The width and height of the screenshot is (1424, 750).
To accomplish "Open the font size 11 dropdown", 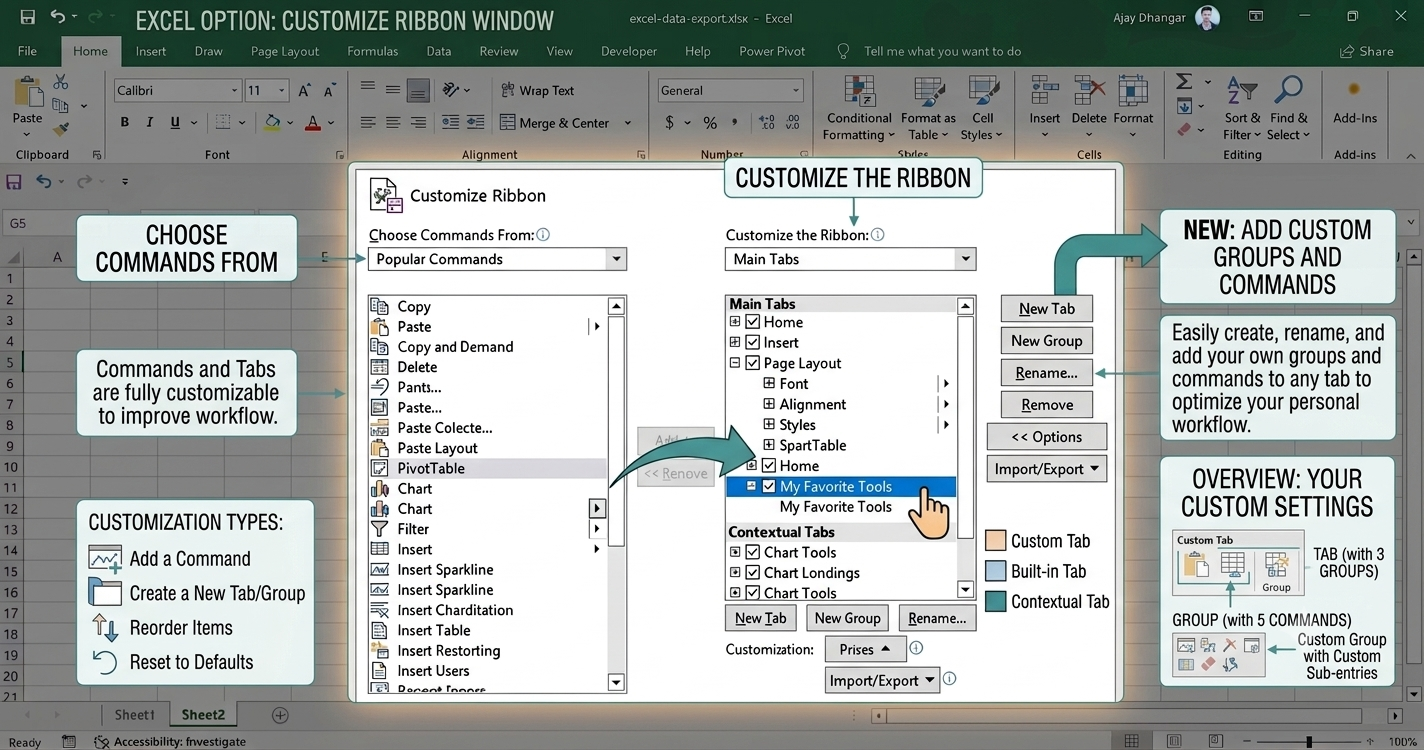I will click(x=282, y=91).
